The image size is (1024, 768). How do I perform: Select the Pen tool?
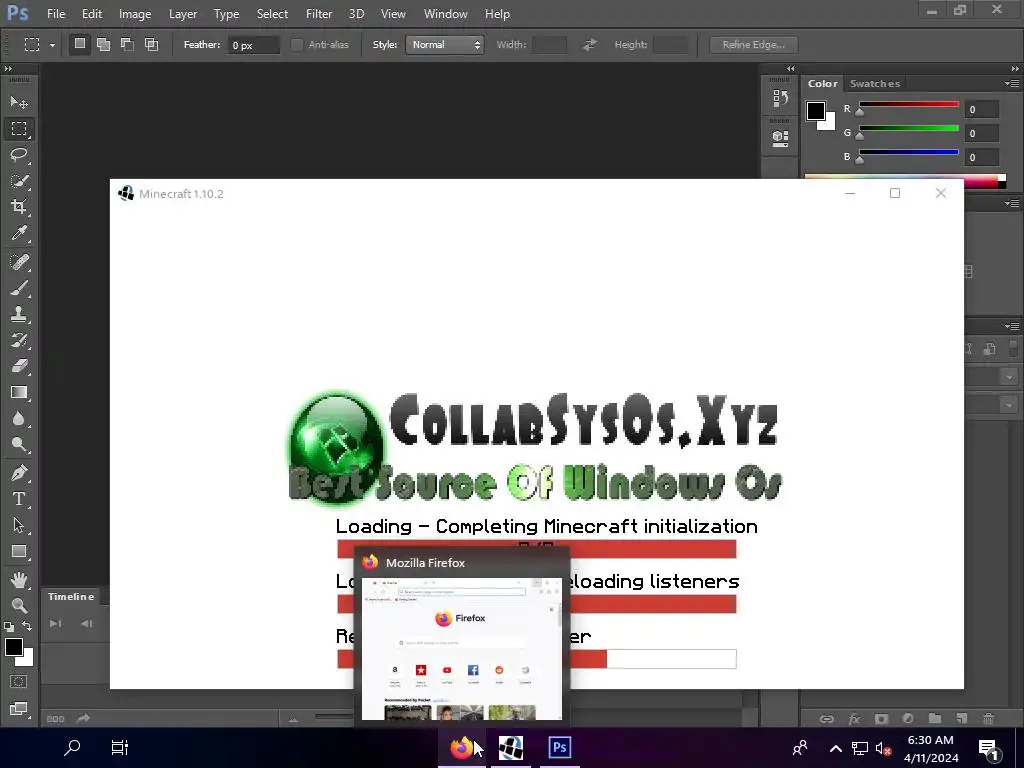[x=19, y=473]
